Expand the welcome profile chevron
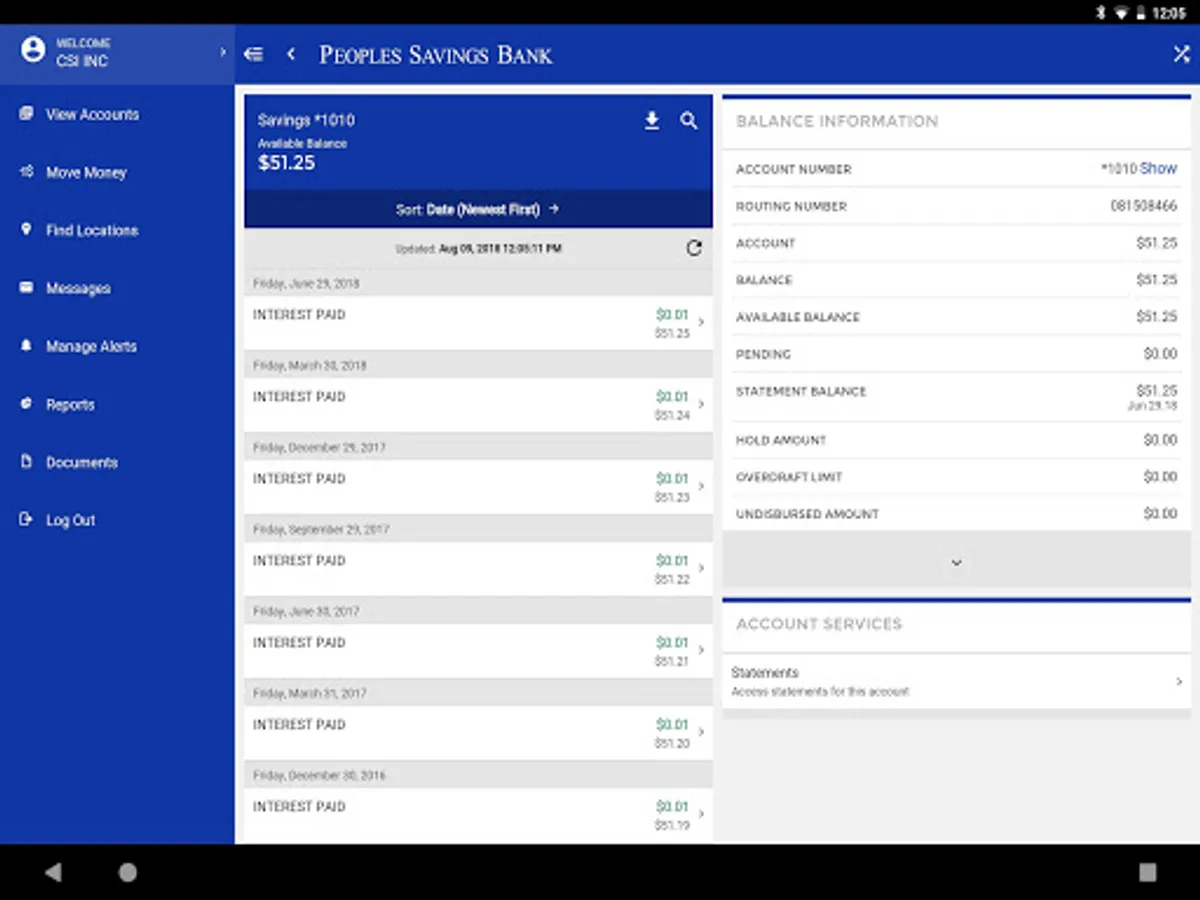 click(x=223, y=52)
